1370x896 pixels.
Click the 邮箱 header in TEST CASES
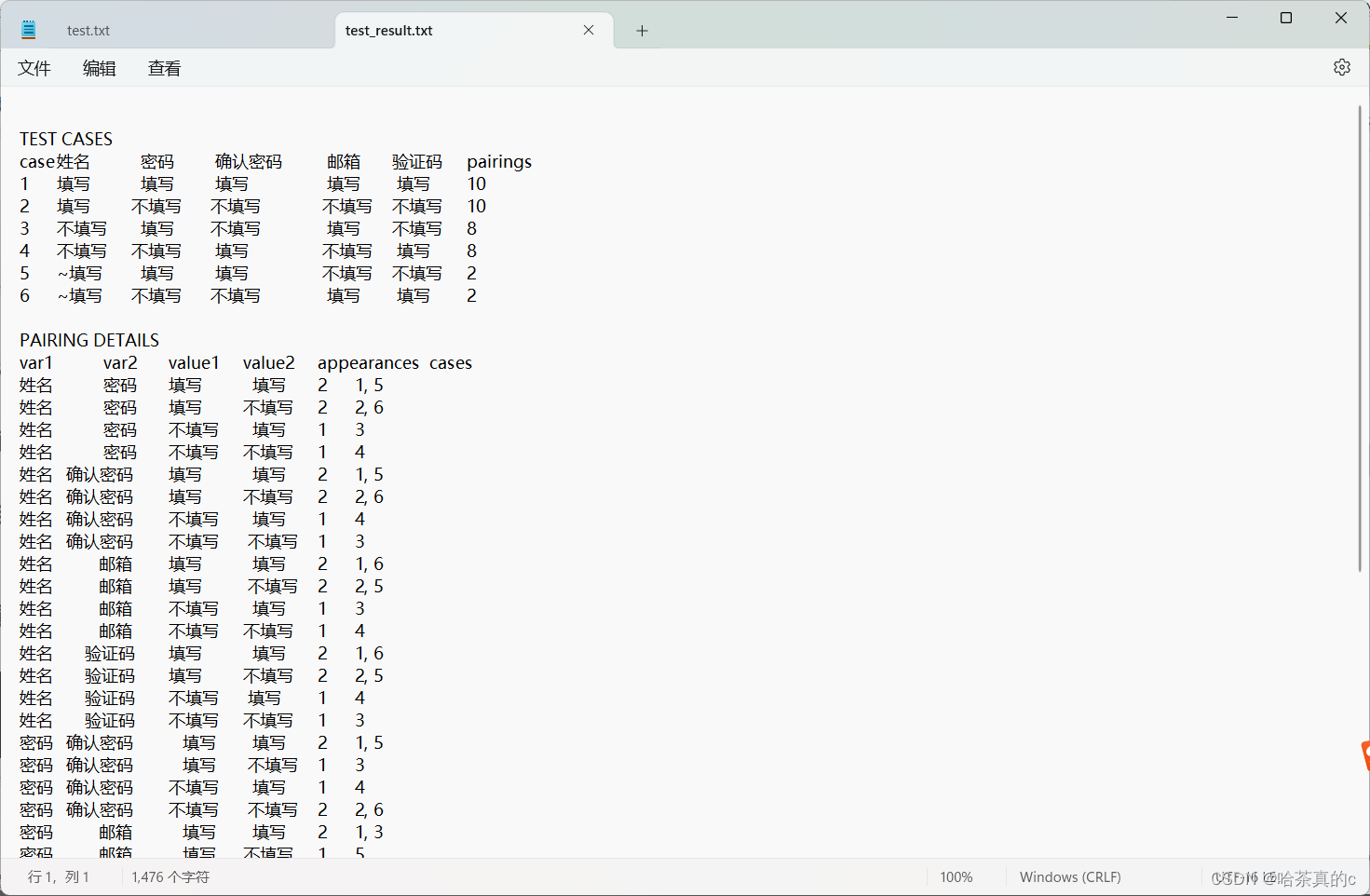click(344, 161)
